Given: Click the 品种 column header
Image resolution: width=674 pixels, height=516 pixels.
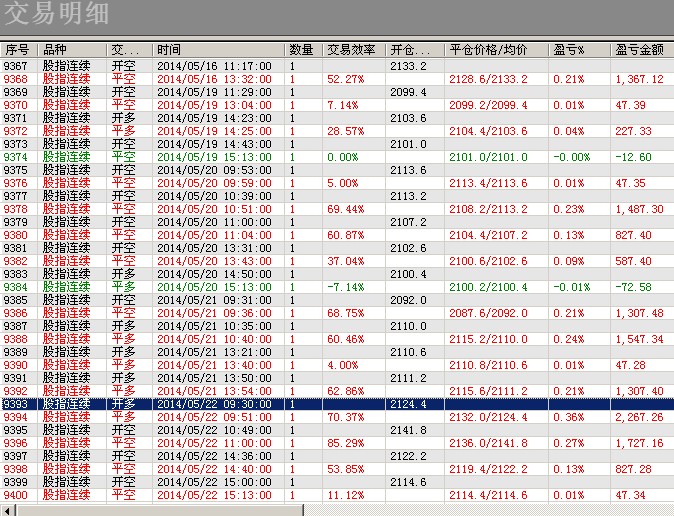Looking at the screenshot, I should pyautogui.click(x=72, y=50).
